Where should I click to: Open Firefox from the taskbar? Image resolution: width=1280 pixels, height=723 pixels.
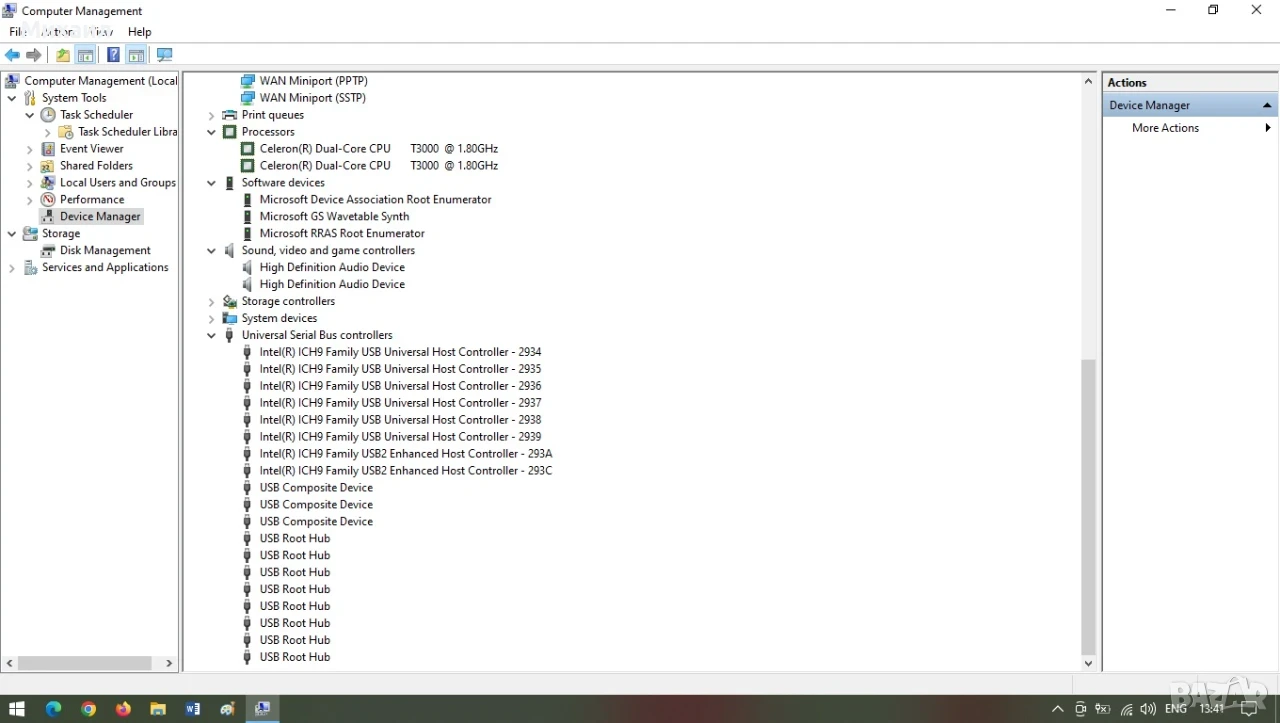tap(123, 709)
